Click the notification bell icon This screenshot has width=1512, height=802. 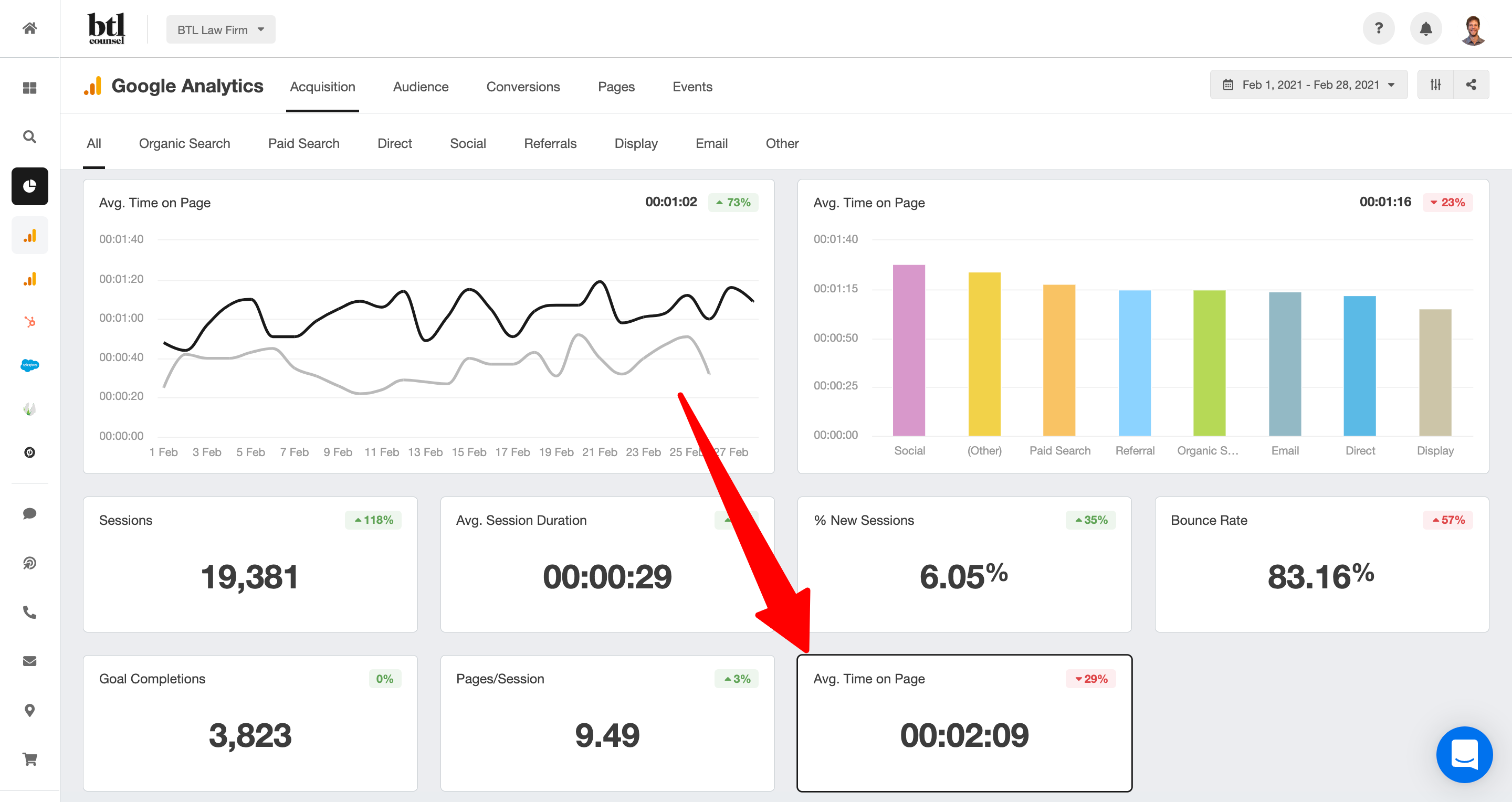tap(1425, 29)
